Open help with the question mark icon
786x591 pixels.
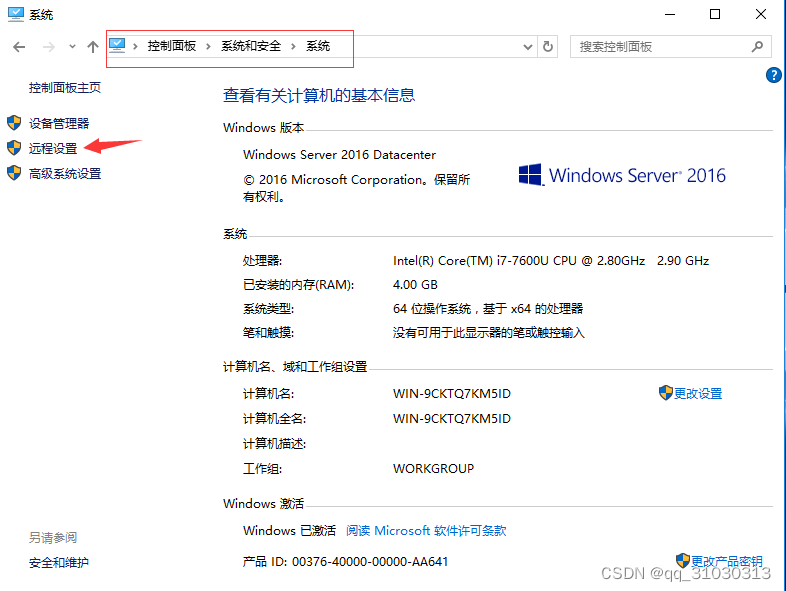(773, 75)
